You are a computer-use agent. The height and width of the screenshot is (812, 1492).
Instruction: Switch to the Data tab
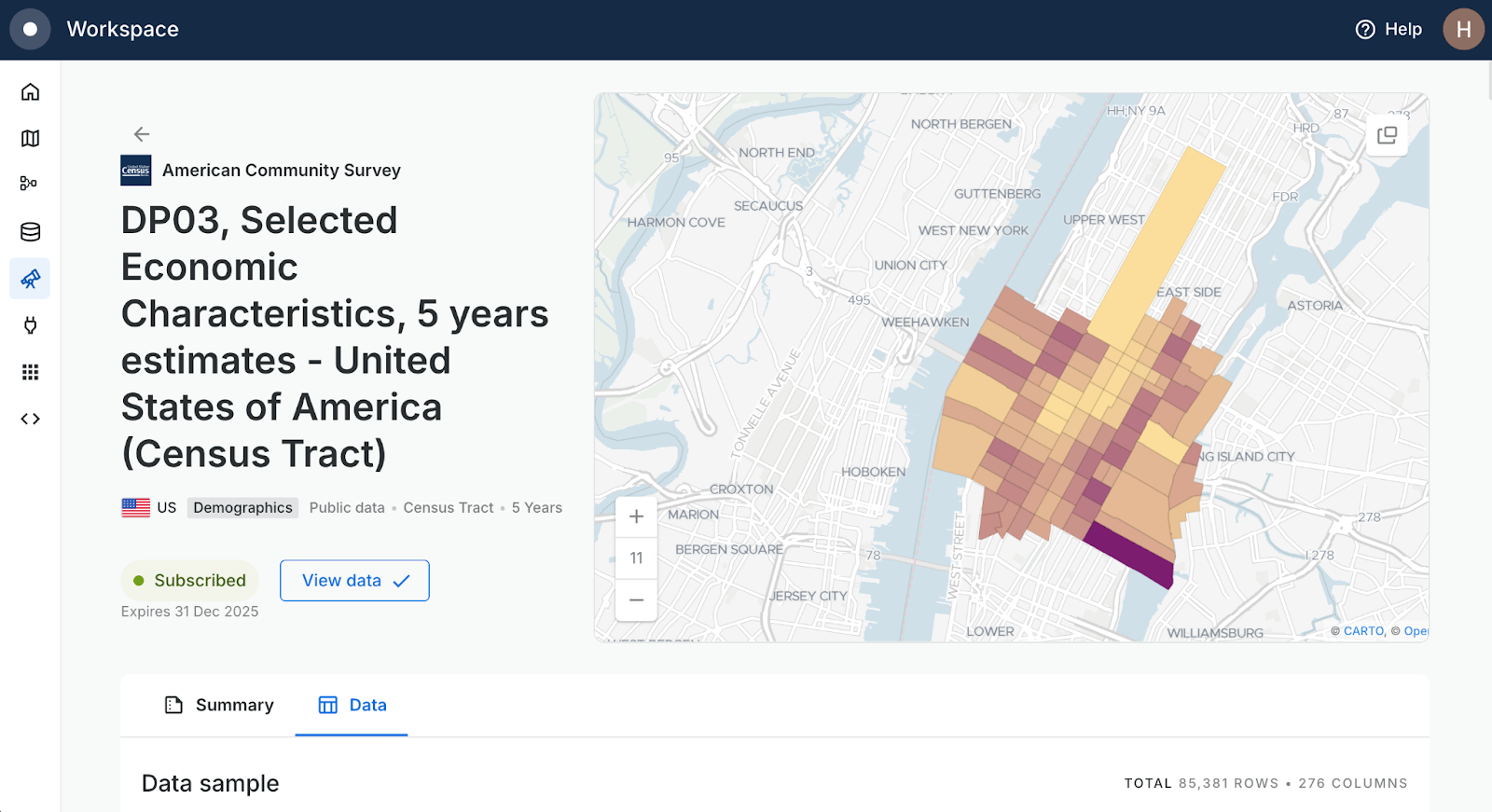coord(352,705)
